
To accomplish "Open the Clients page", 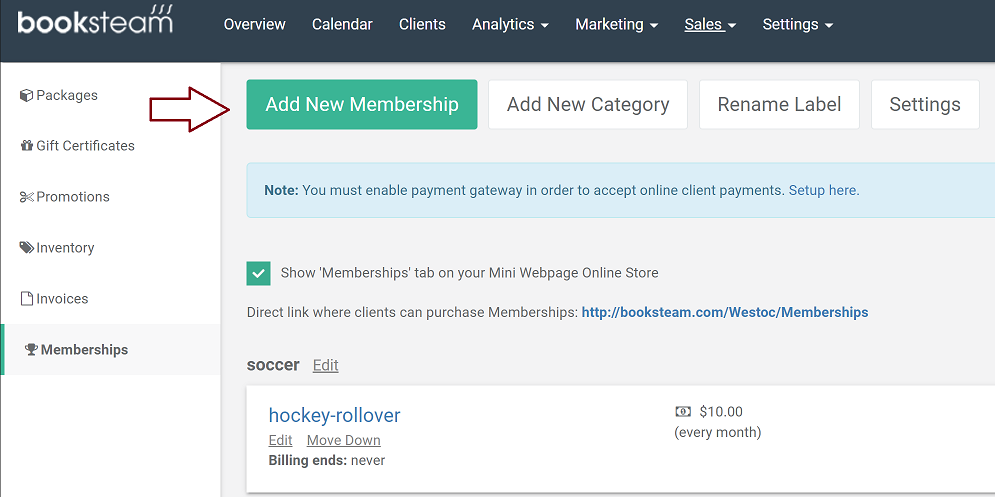I will (422, 25).
